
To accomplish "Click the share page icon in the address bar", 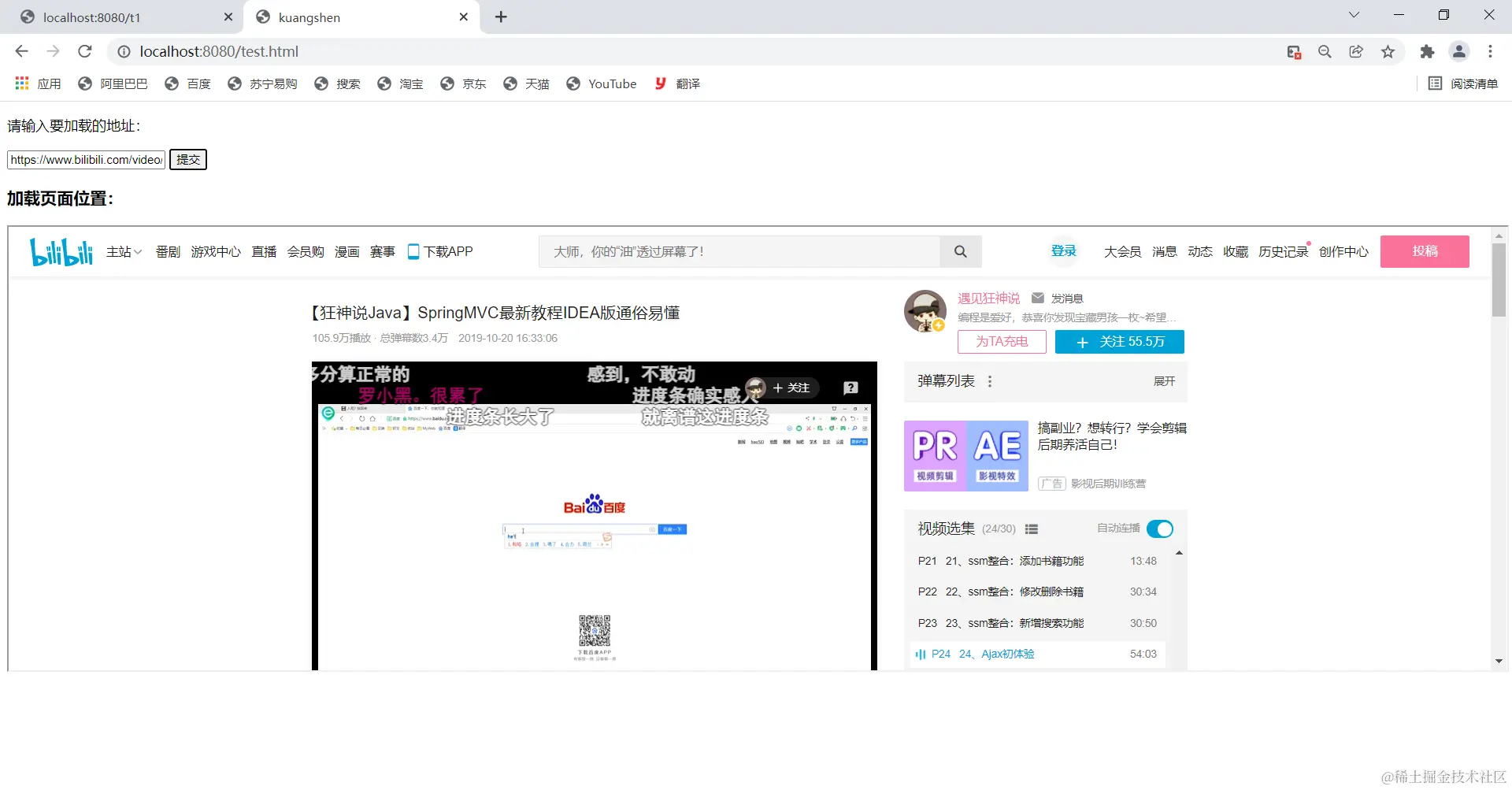I will pos(1356,52).
